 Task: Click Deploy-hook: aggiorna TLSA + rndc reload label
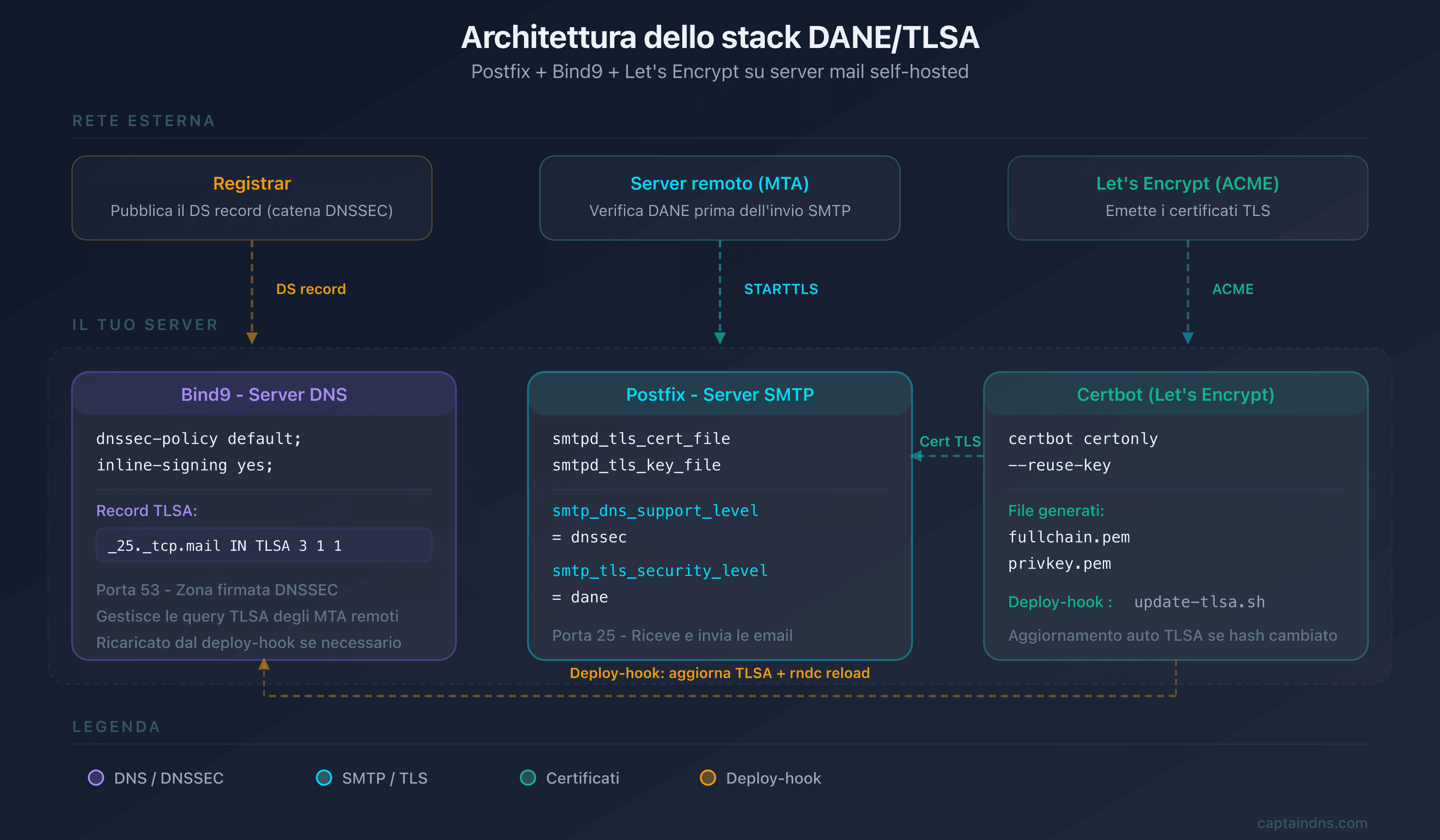[x=720, y=672]
